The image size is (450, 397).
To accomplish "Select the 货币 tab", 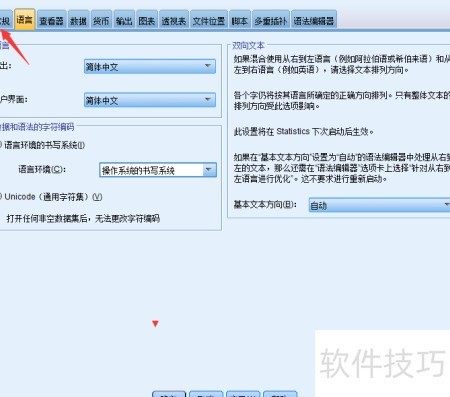I will point(101,21).
